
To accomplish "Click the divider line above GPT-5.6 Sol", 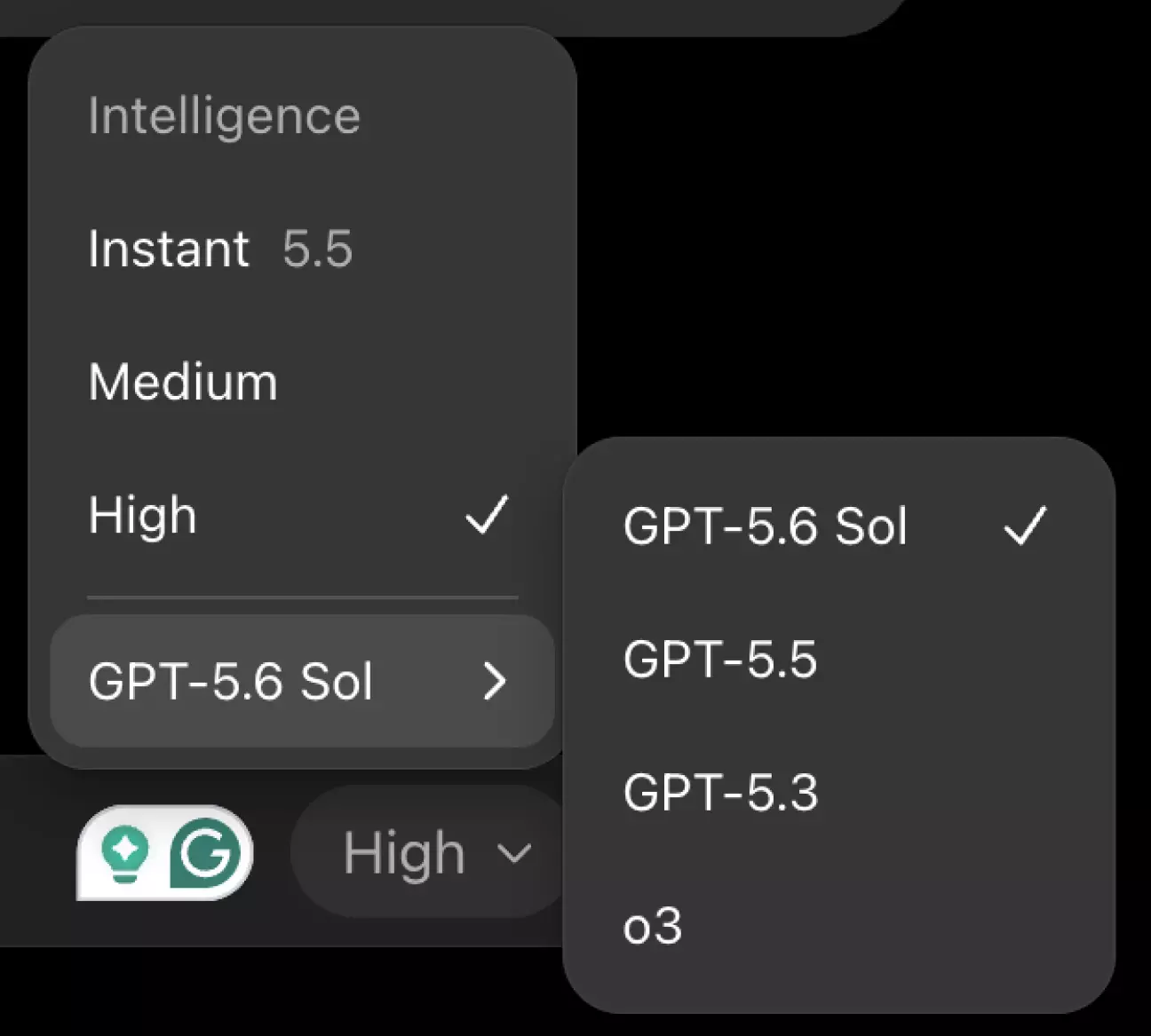I will pos(302,597).
